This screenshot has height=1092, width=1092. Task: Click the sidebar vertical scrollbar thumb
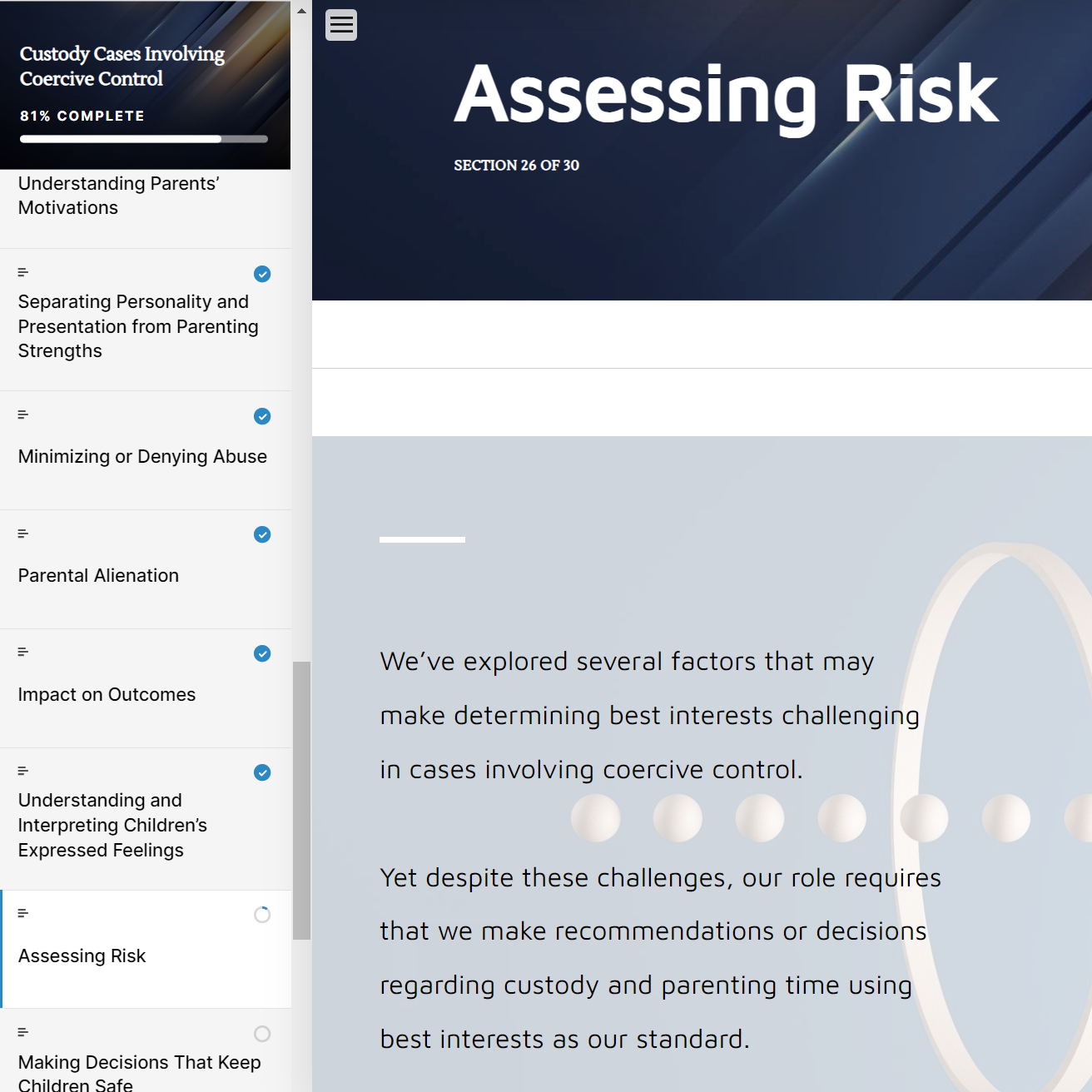pos(301,799)
